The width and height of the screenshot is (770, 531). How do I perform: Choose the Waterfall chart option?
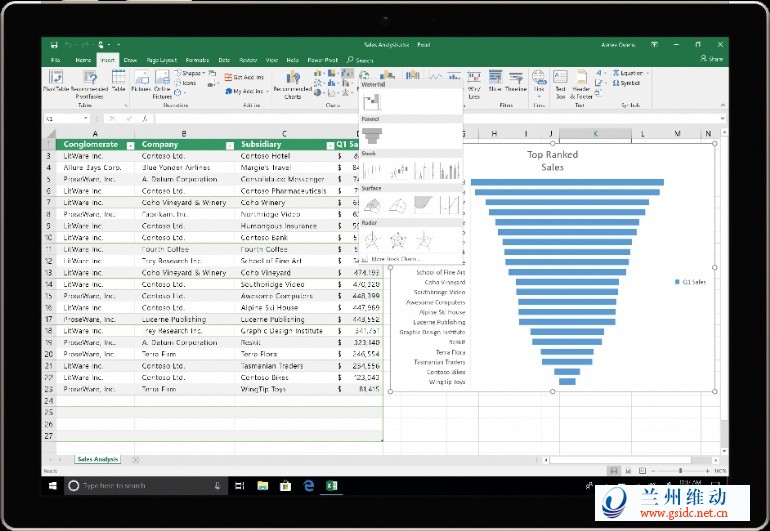[x=372, y=100]
